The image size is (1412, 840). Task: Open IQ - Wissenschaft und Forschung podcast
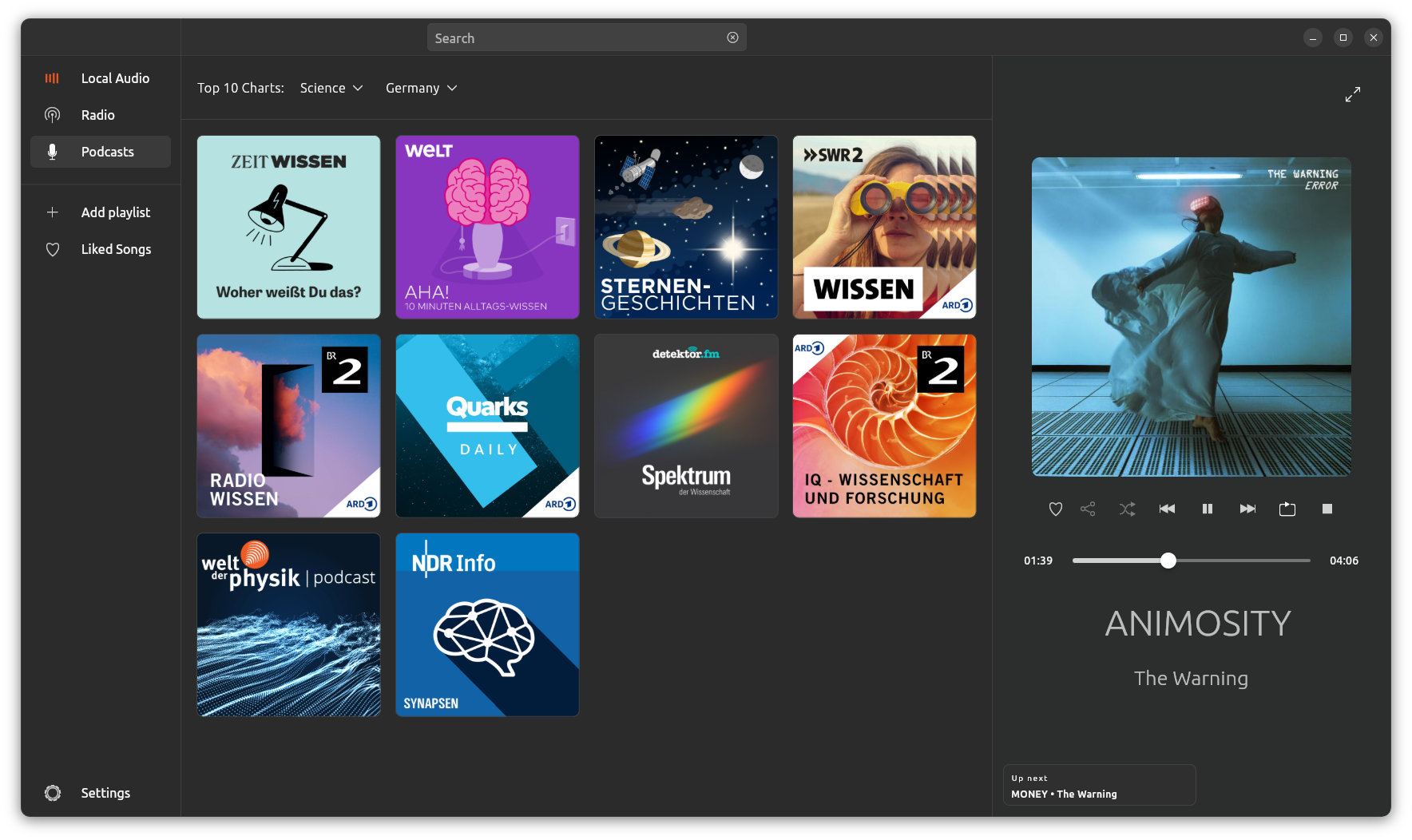pos(884,426)
